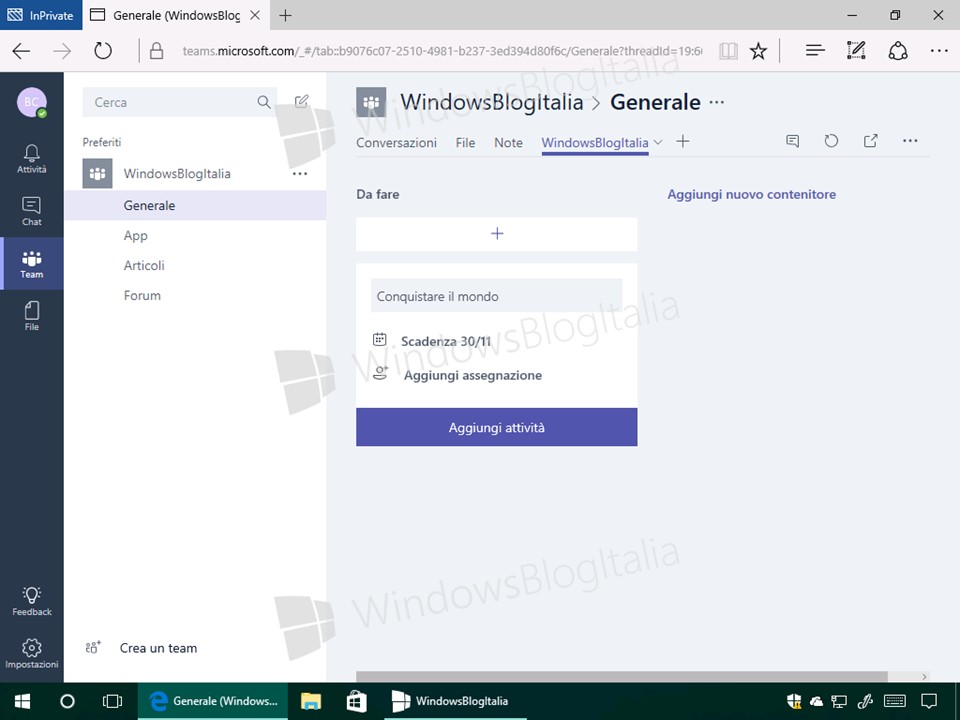Viewport: 960px width, 720px height.
Task: Open the WindowsBlogItalia taskbar app
Action: coord(455,701)
